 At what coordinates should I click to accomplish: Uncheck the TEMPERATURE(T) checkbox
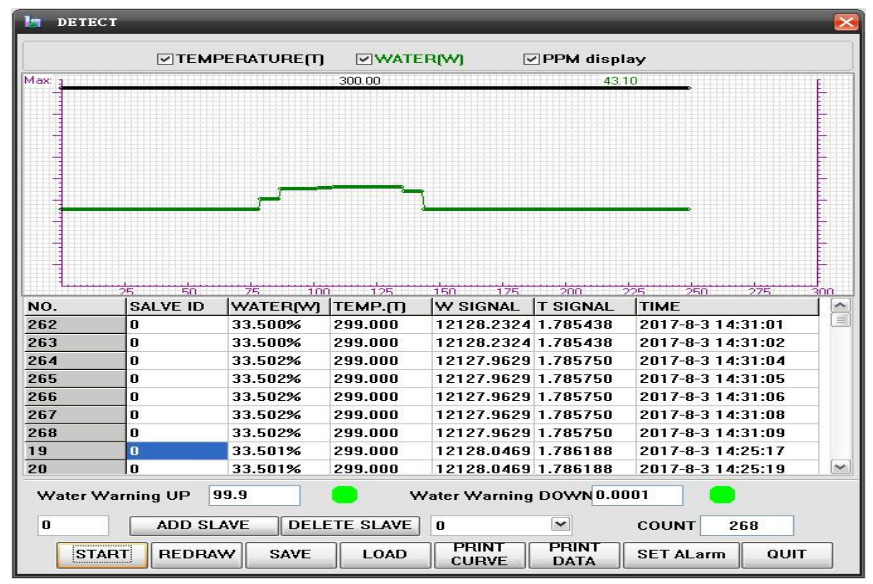[166, 59]
